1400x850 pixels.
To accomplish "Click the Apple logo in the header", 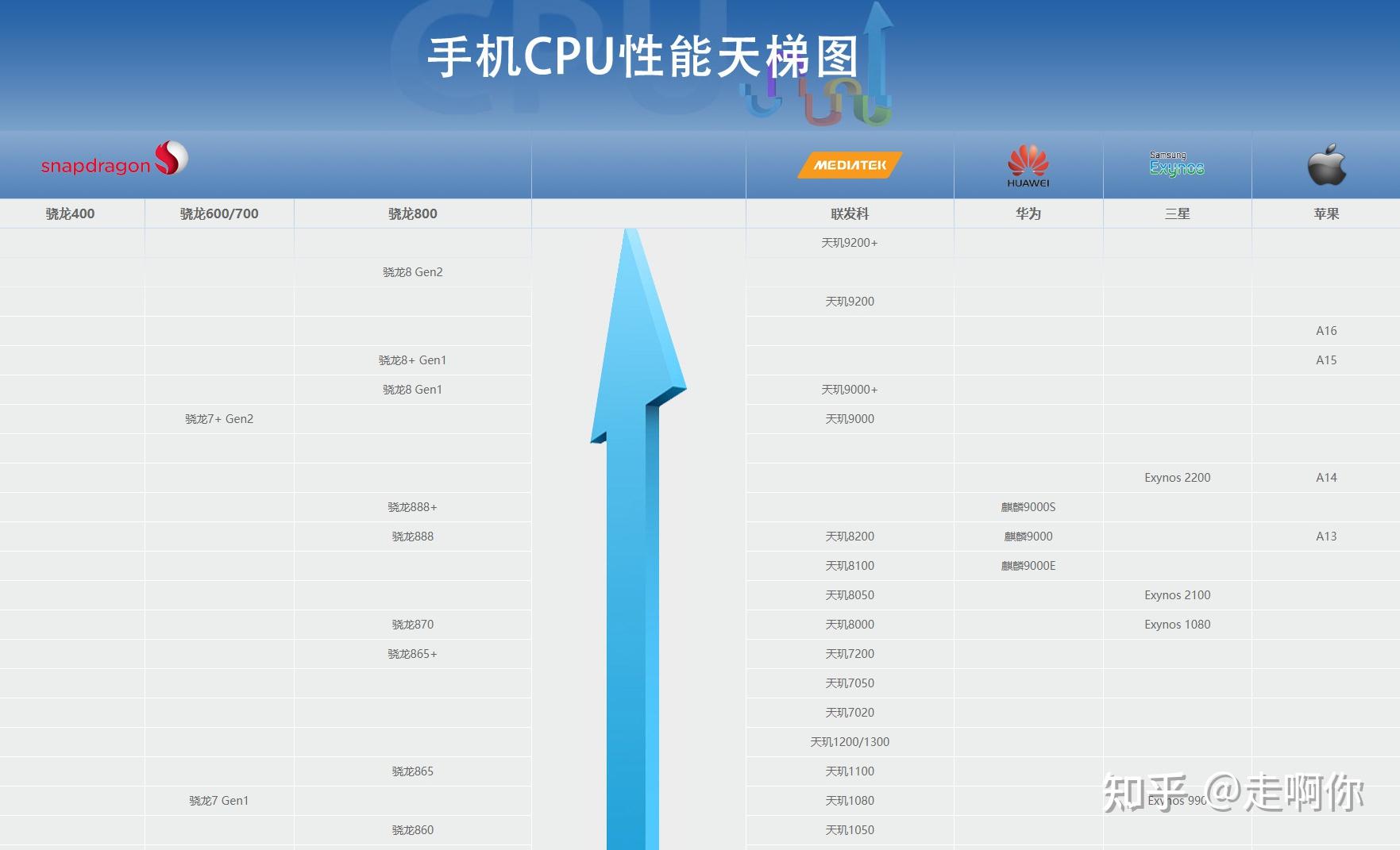I will (x=1326, y=164).
